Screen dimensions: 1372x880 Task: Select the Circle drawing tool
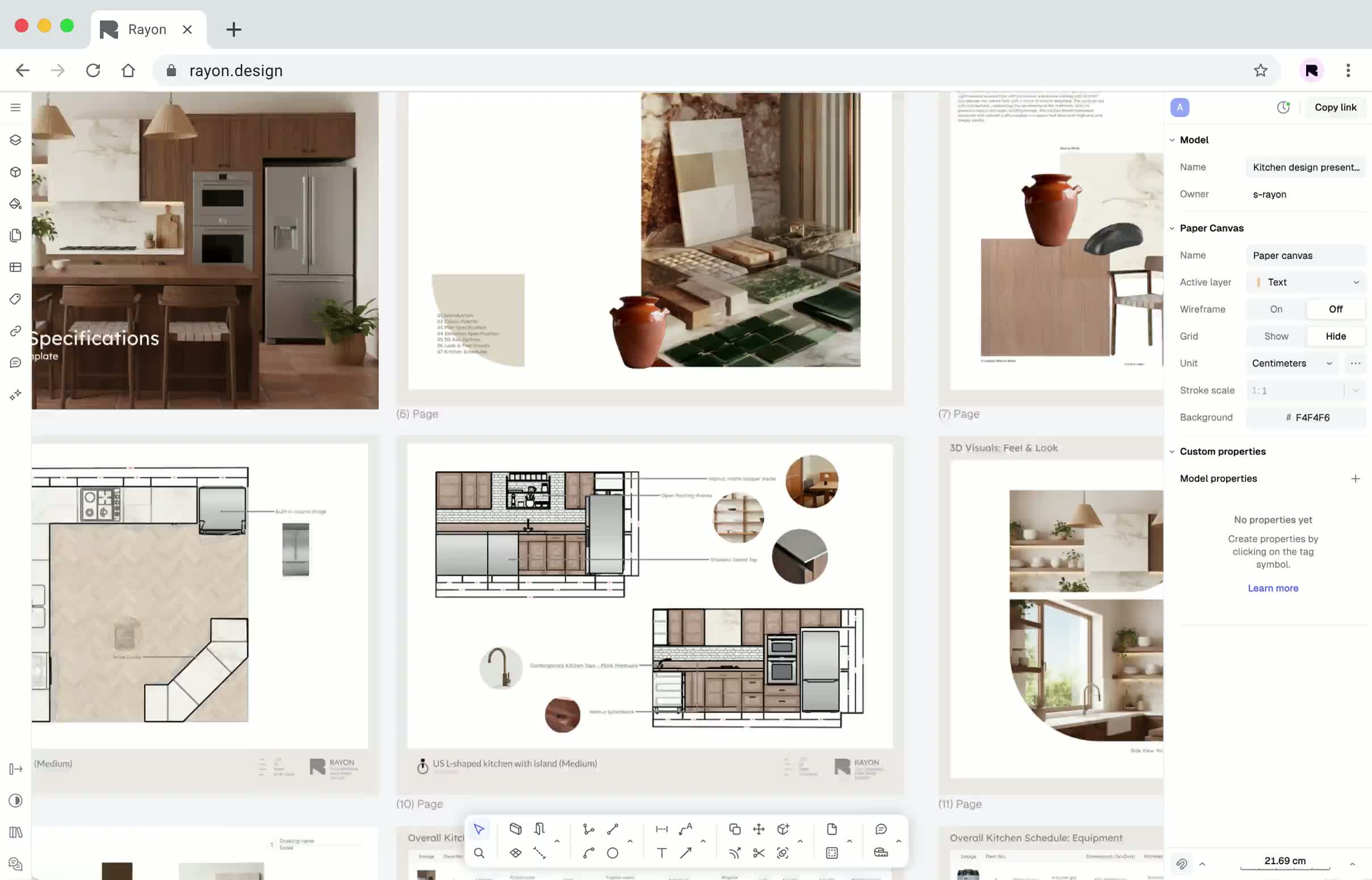click(613, 853)
